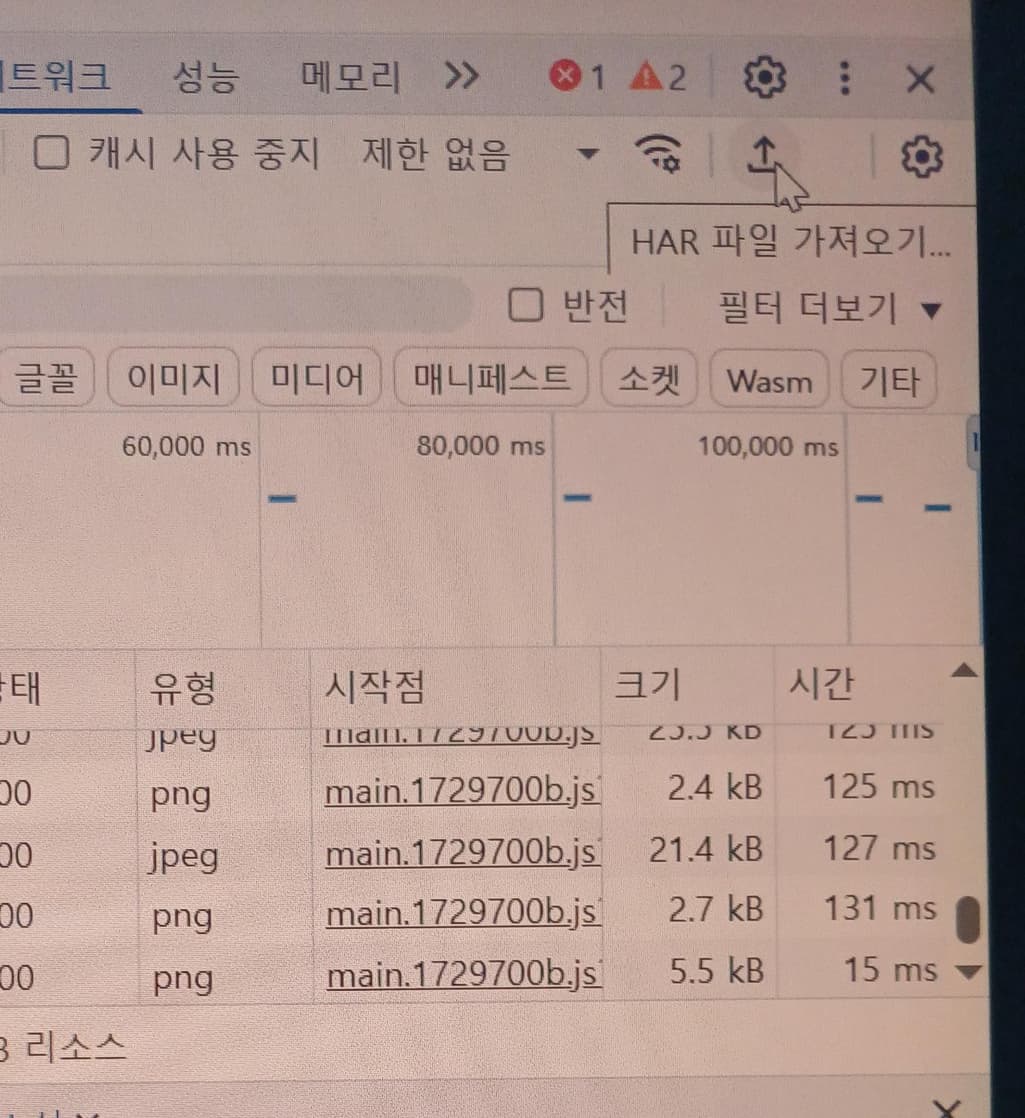The width and height of the screenshot is (1025, 1118).
Task: Click the import HAR file upload icon
Action: (762, 155)
